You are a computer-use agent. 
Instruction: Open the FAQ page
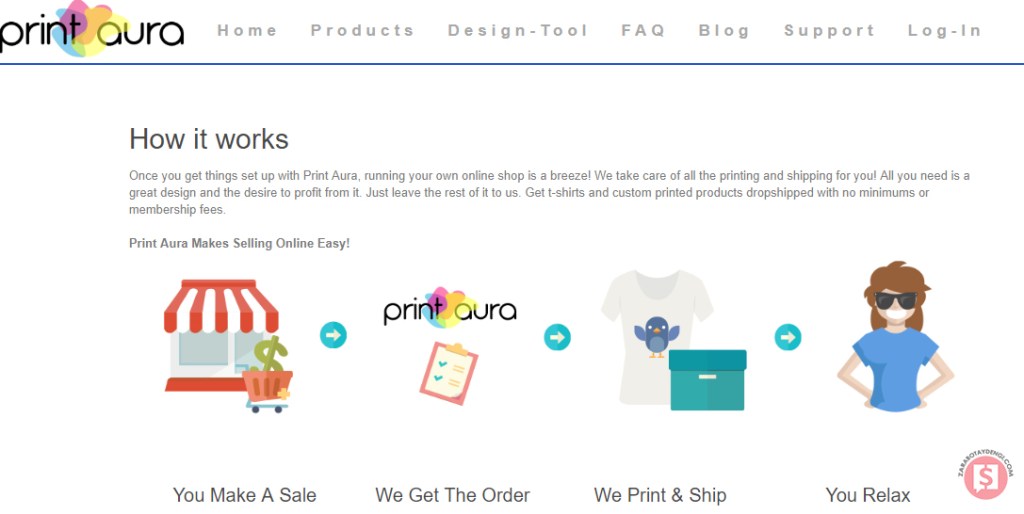[x=643, y=31]
